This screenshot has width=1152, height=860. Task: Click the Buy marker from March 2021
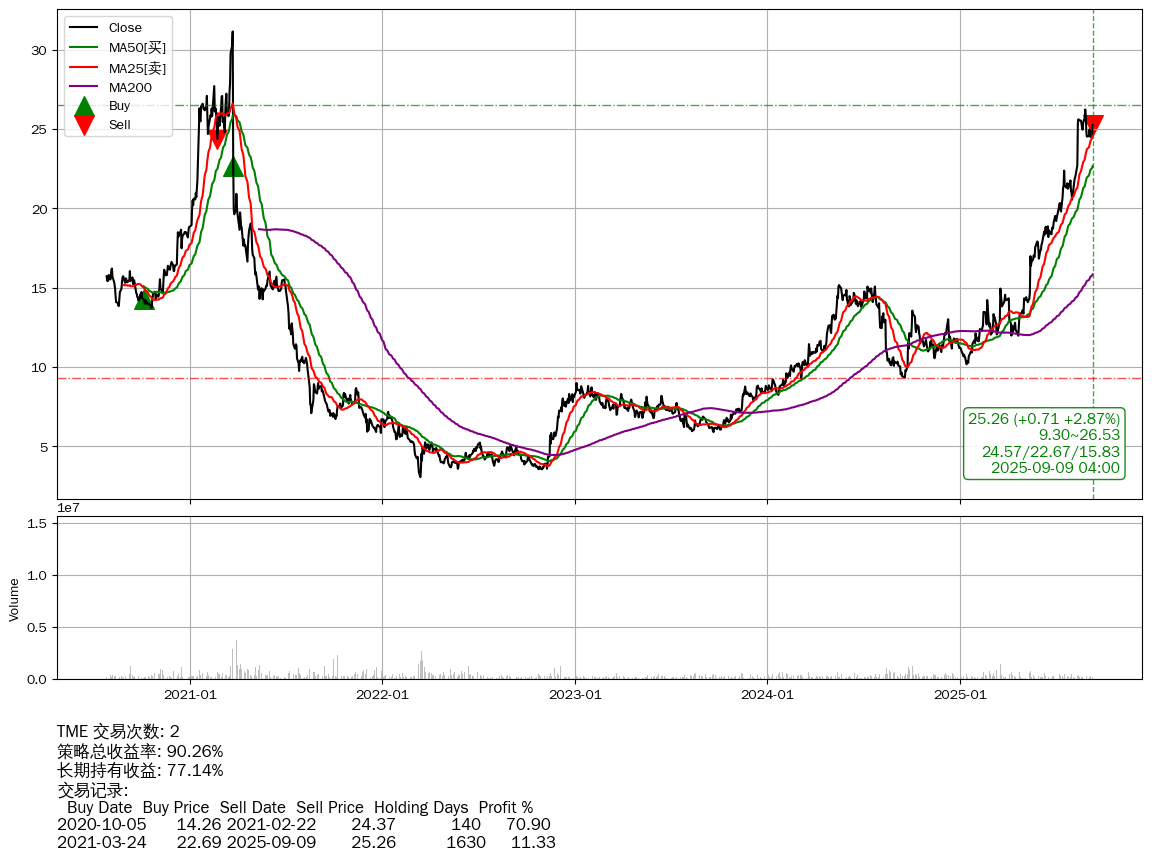click(x=233, y=166)
